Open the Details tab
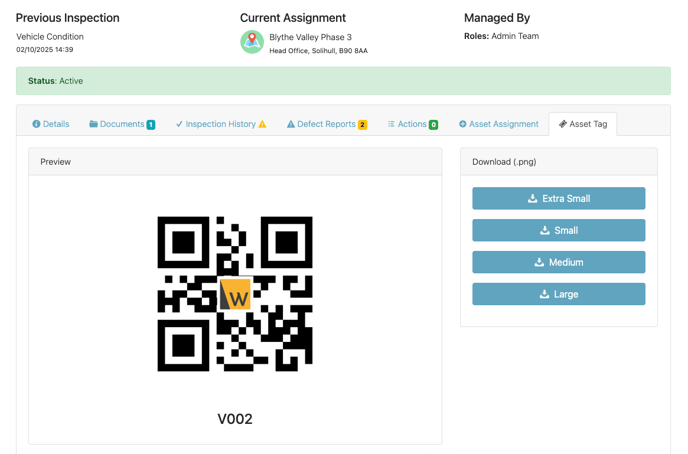Screen dimensions: 688x454 coord(56,124)
